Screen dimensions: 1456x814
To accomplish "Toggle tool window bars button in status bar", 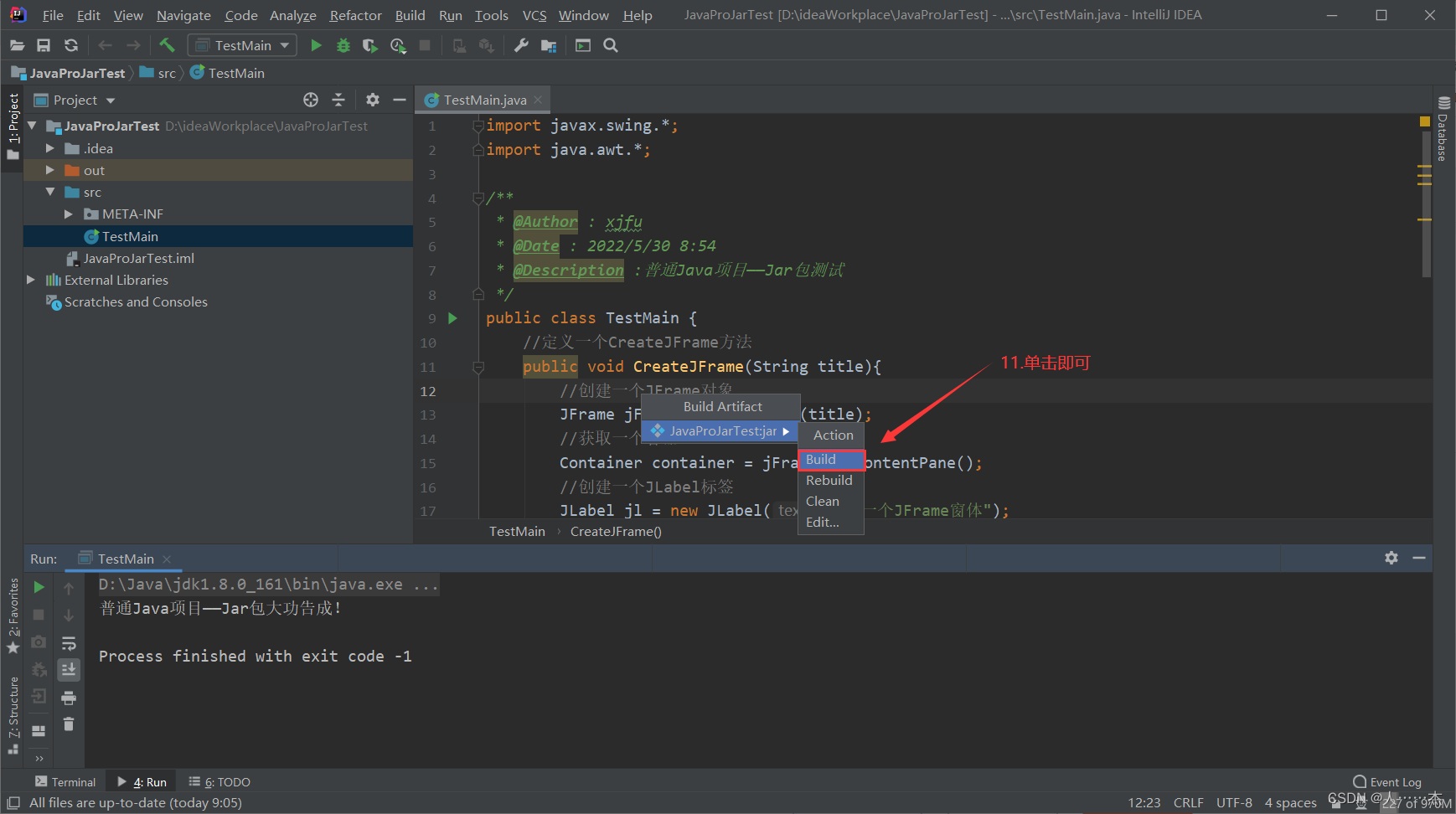I will [x=13, y=803].
